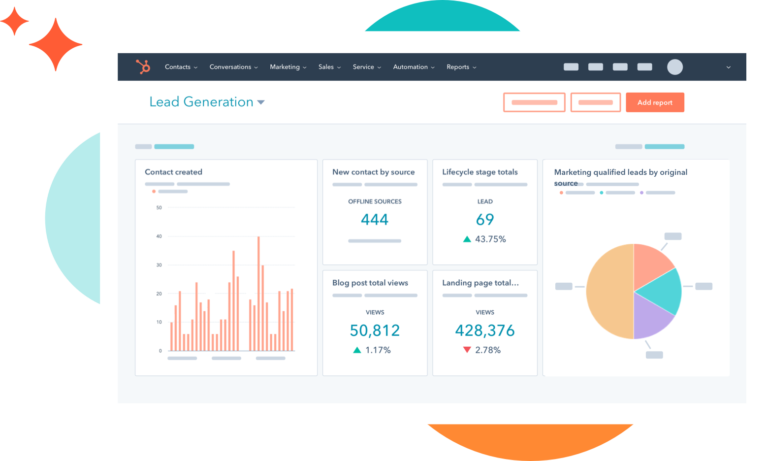768x461 pixels.
Task: Expand the Sales navigation dropdown
Action: click(x=329, y=67)
